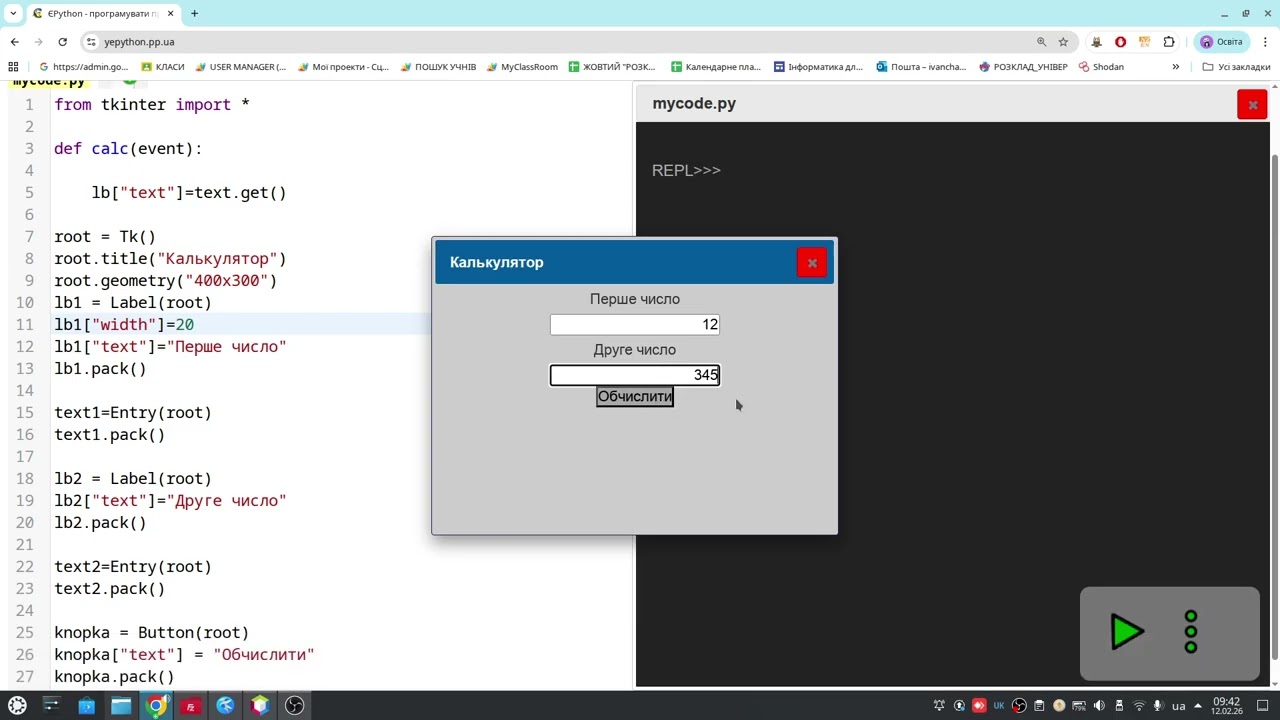1280x720 pixels.
Task: Expand hidden system tray icons arrow
Action: pos(1198,706)
